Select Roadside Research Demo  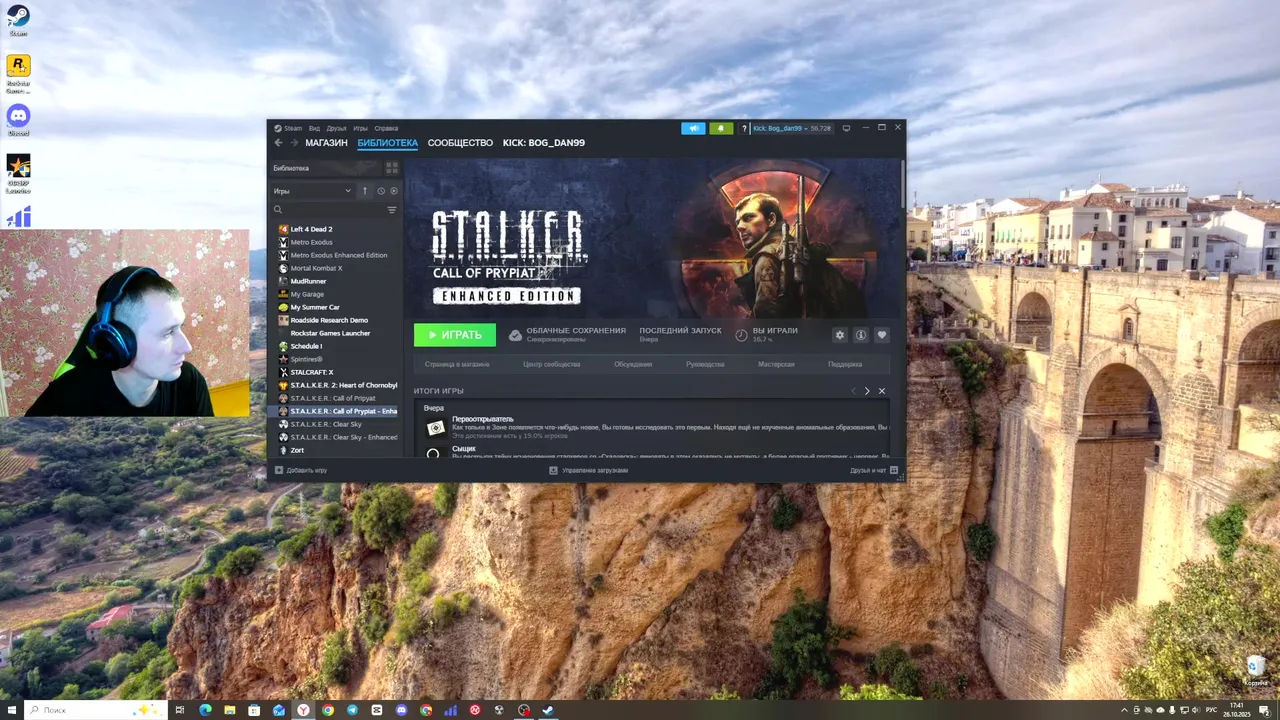[x=337, y=320]
